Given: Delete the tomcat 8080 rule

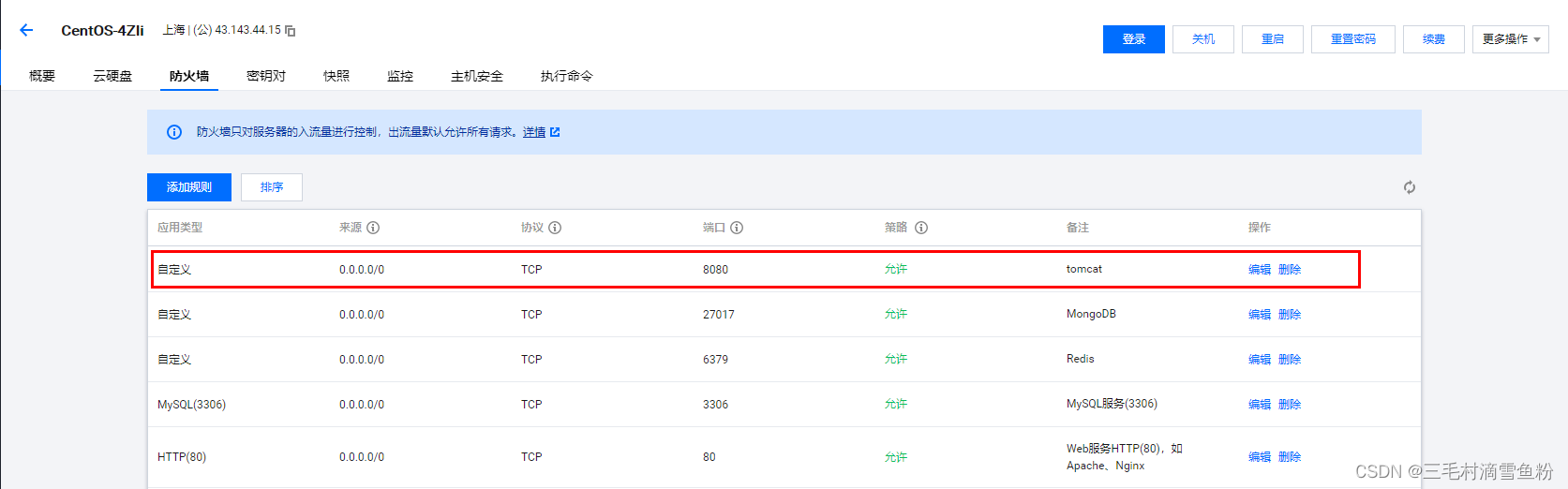Looking at the screenshot, I should click(1290, 270).
